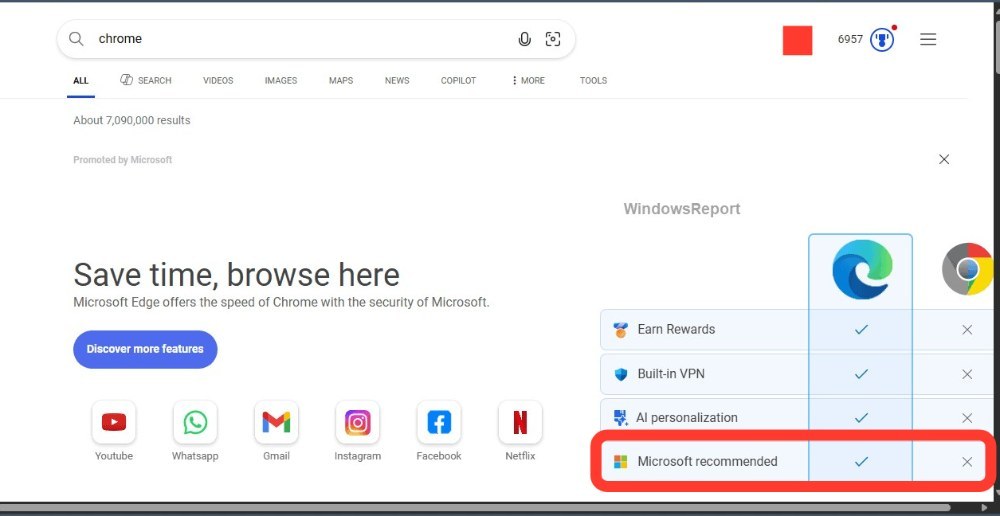Click the Copilot search icon beside SEARCH
Viewport: 1000px width, 516px height.
126,80
